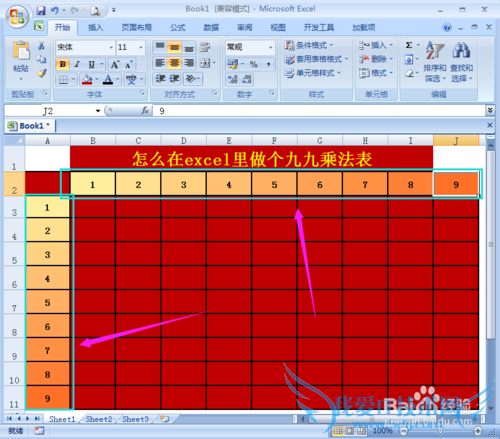Screen dimensions: 500x439
Task: Cut the selection with scissors icon
Action: point(41,46)
